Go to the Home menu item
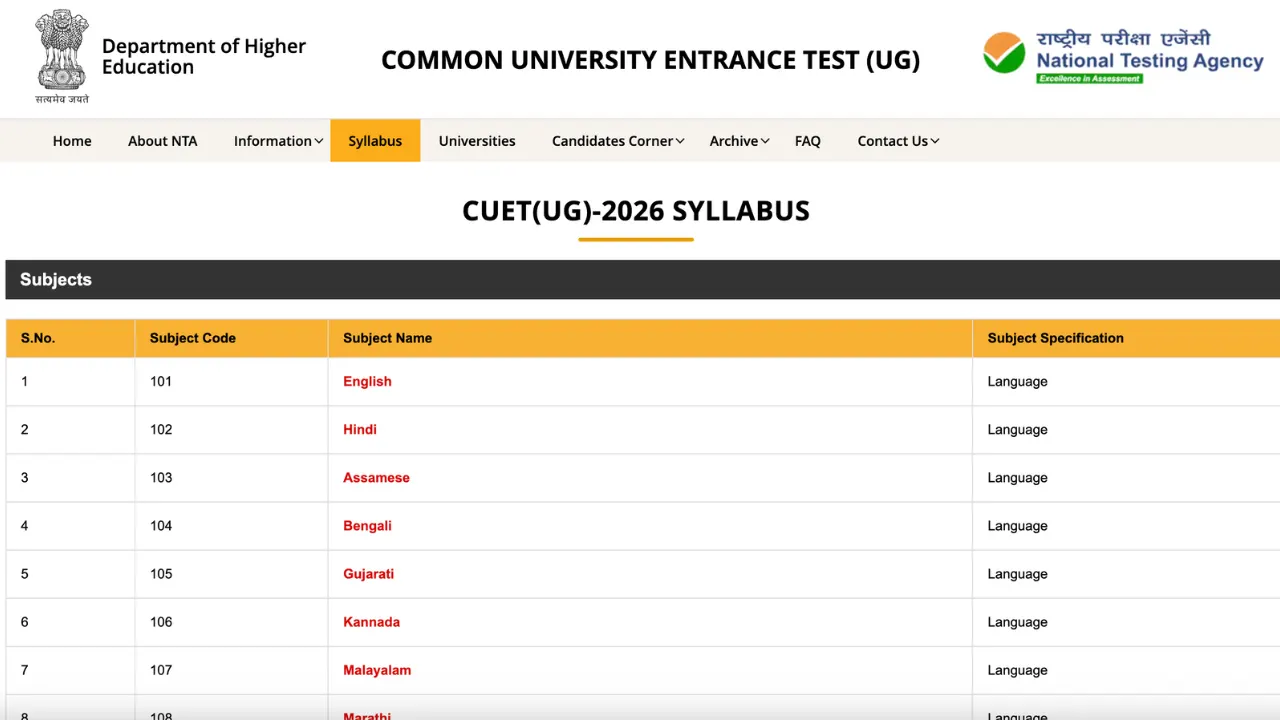The height and width of the screenshot is (720, 1280). (71, 140)
